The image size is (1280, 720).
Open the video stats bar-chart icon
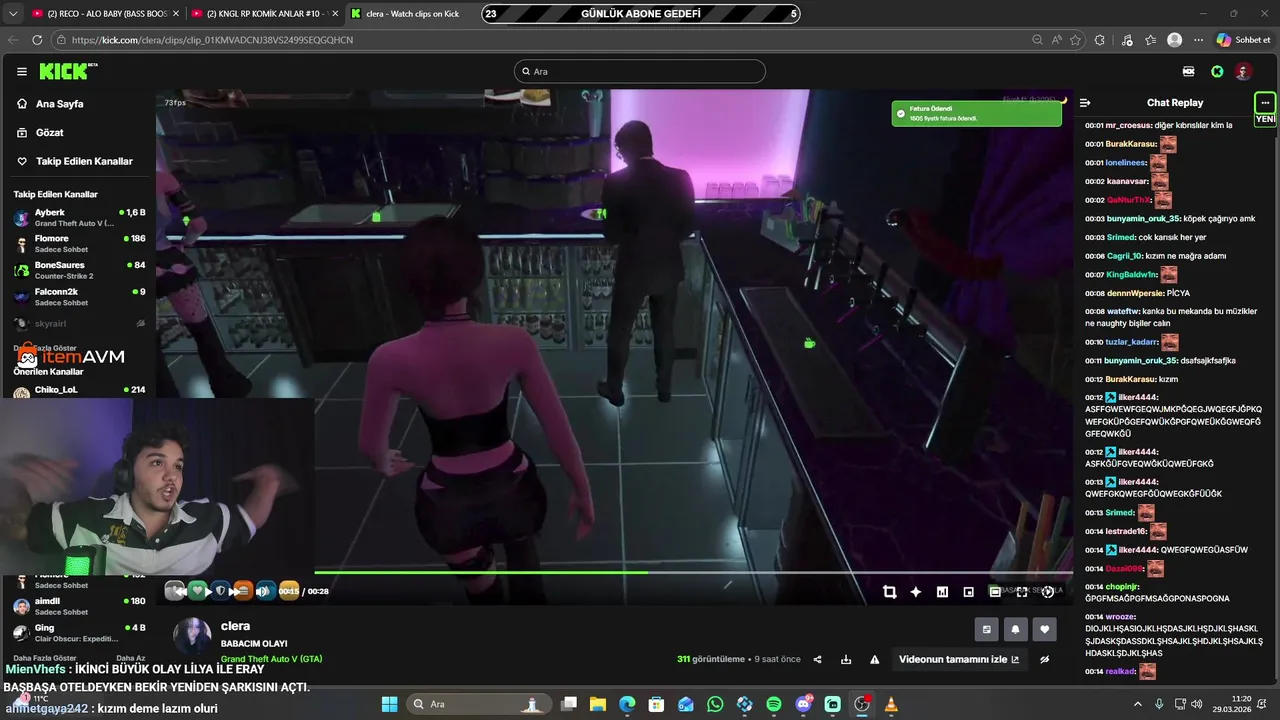pyautogui.click(x=942, y=592)
